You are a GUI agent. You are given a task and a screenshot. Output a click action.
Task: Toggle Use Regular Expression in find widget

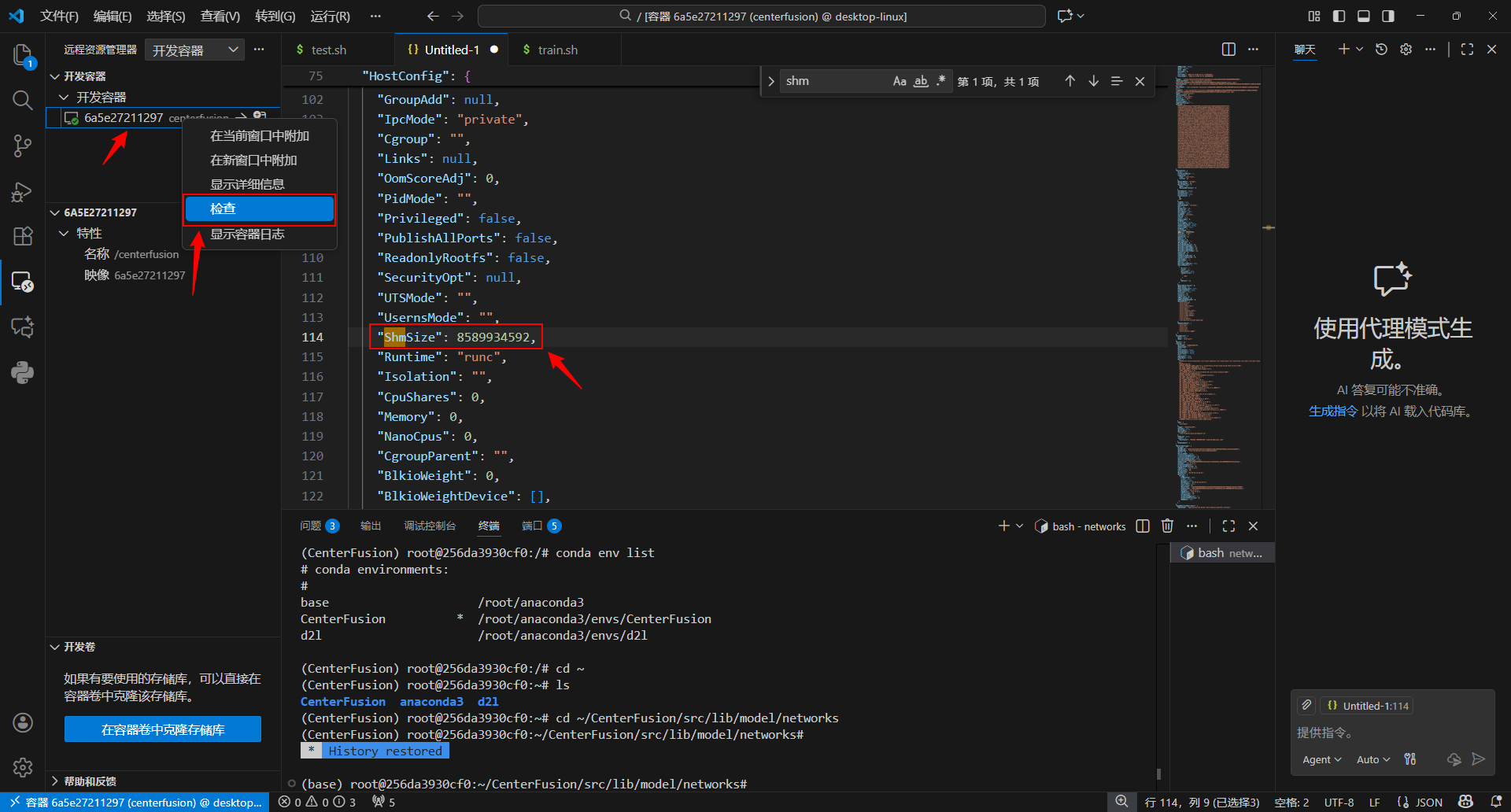pyautogui.click(x=940, y=81)
